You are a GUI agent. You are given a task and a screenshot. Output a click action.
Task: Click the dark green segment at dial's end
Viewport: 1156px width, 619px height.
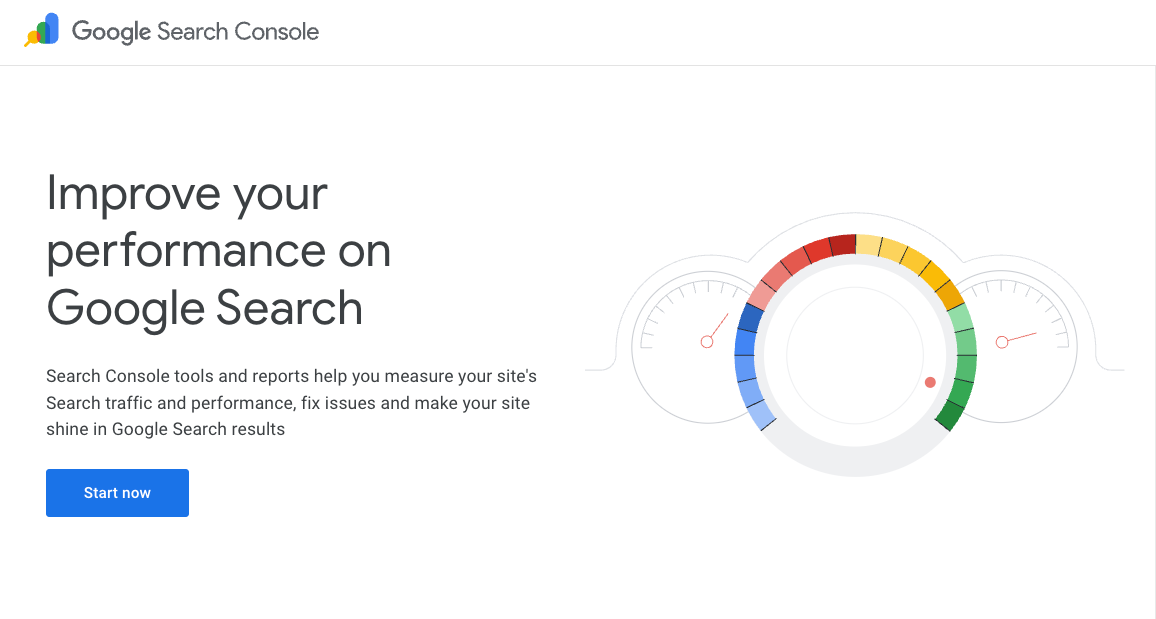[x=949, y=415]
